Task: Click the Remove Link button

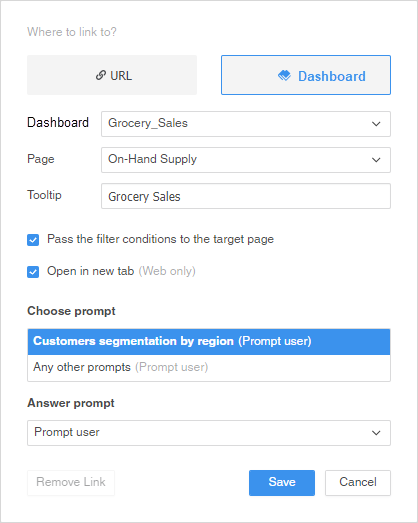Action: coord(71,483)
